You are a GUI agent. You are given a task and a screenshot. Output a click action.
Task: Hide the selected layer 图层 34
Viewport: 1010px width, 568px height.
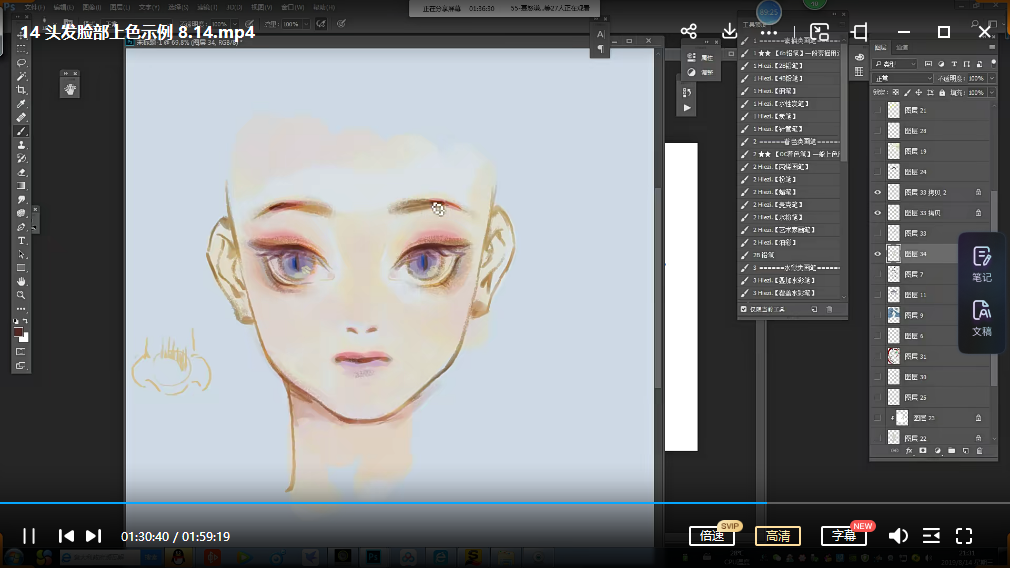(877, 254)
